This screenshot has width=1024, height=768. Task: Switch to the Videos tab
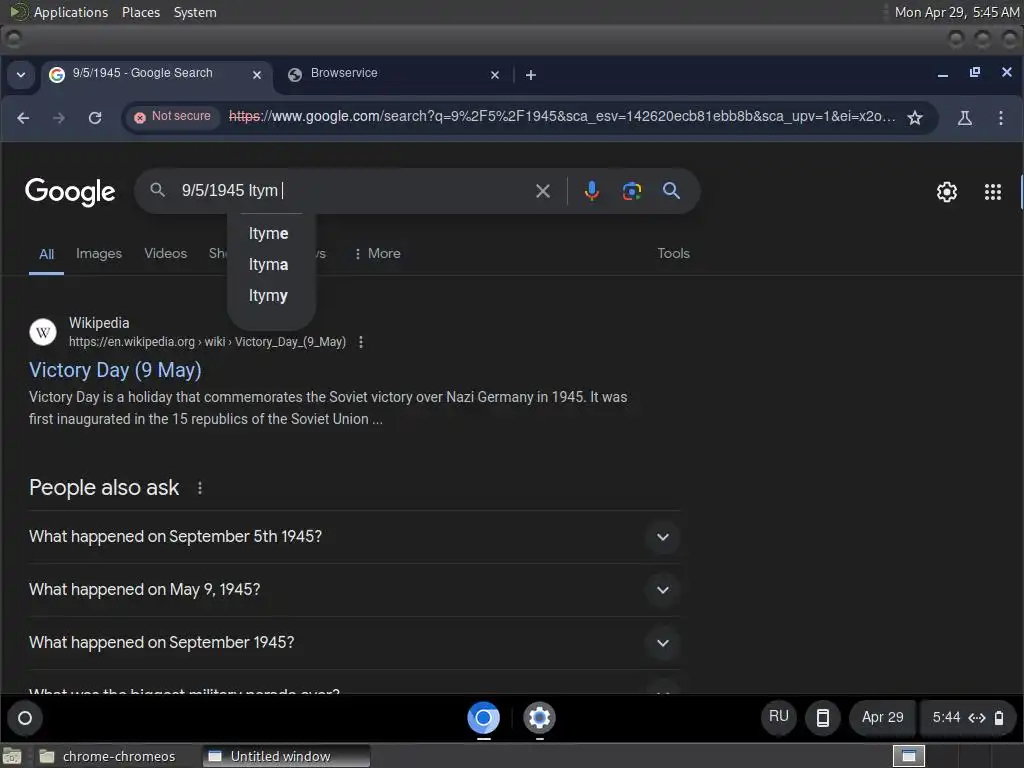pyautogui.click(x=165, y=253)
